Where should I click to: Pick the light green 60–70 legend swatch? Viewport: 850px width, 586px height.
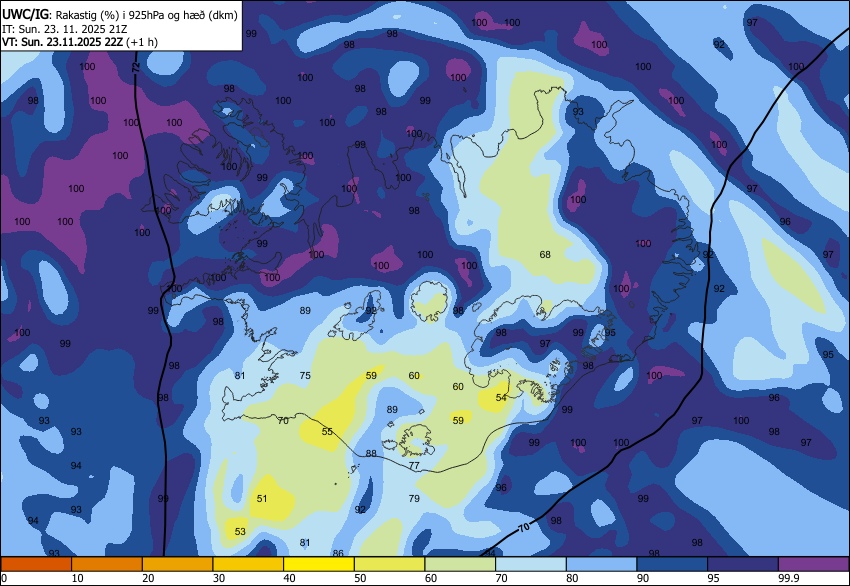[x=460, y=564]
